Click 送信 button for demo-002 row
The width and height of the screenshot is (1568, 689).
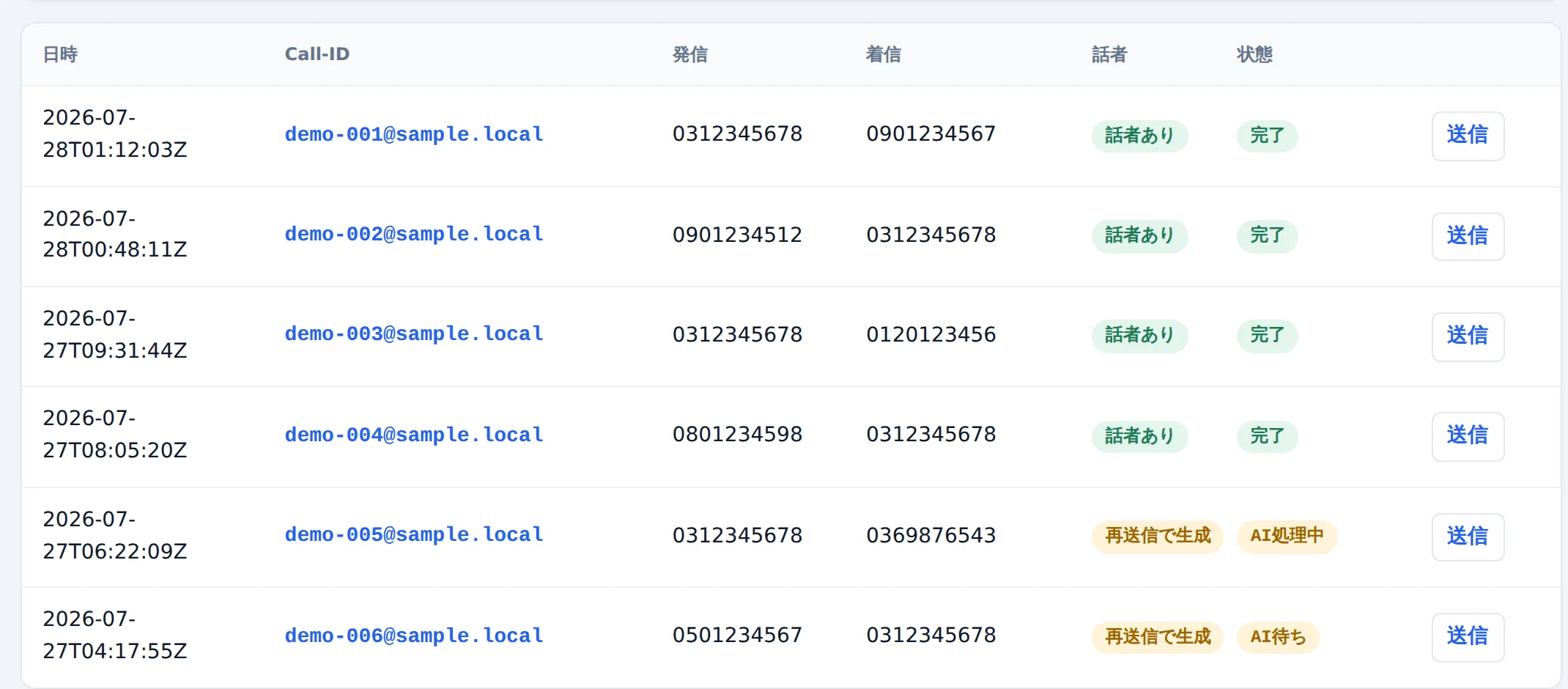coord(1468,236)
